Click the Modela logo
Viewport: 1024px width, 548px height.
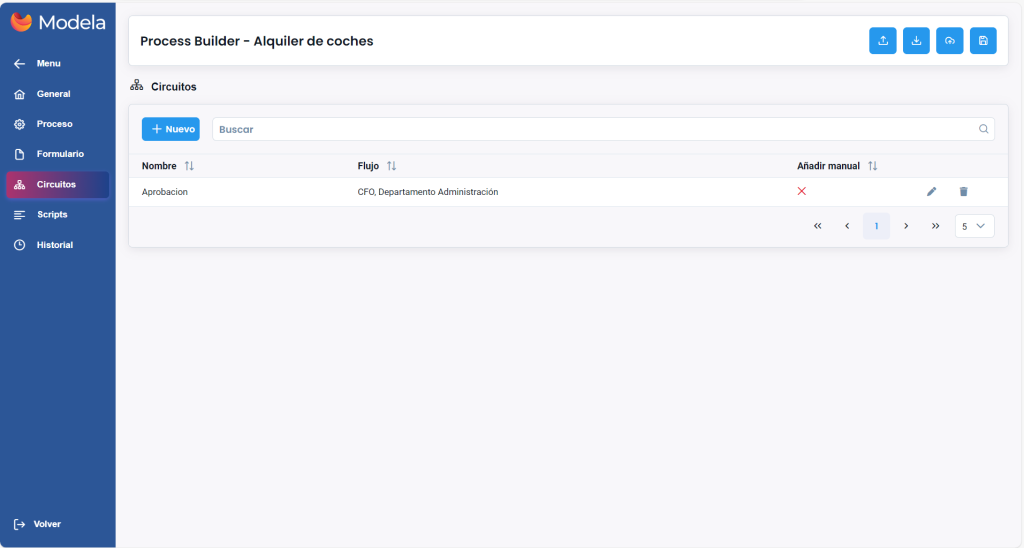(58, 22)
